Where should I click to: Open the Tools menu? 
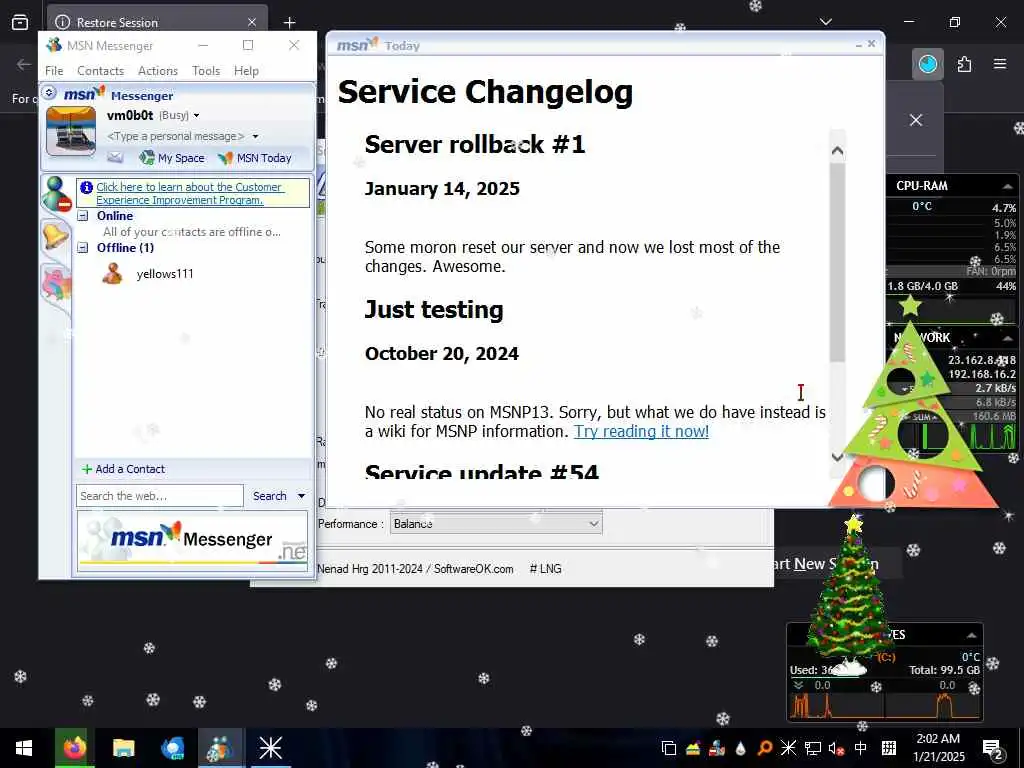point(206,71)
